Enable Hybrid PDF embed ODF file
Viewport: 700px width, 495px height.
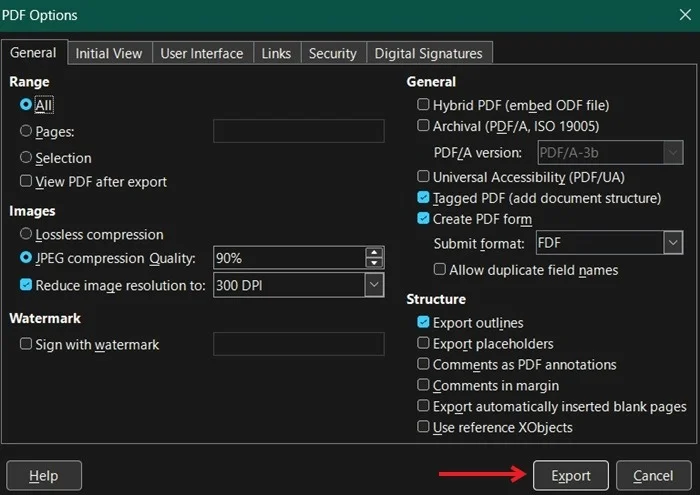(423, 105)
